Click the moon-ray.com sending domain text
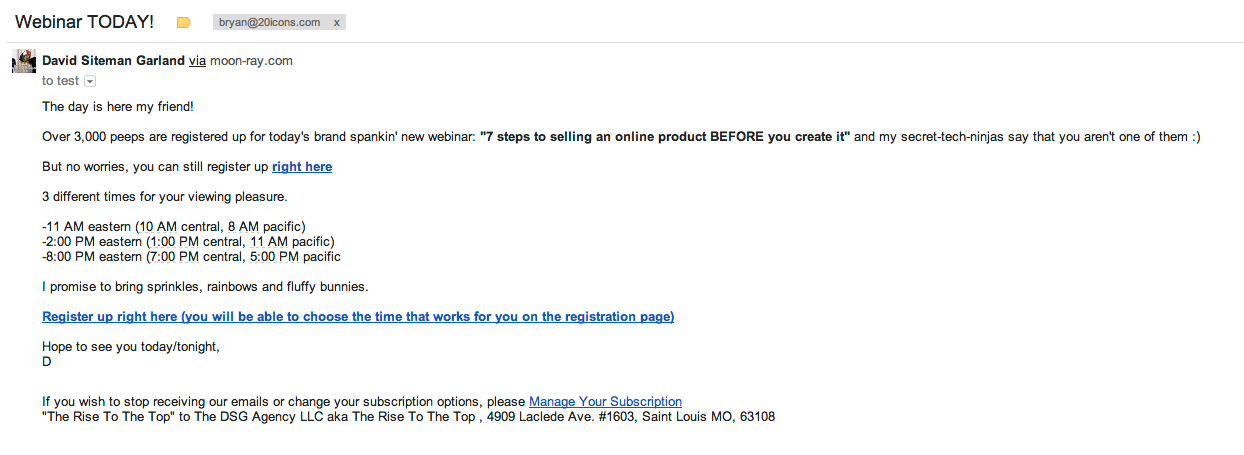This screenshot has width=1244, height=455. 251,60
